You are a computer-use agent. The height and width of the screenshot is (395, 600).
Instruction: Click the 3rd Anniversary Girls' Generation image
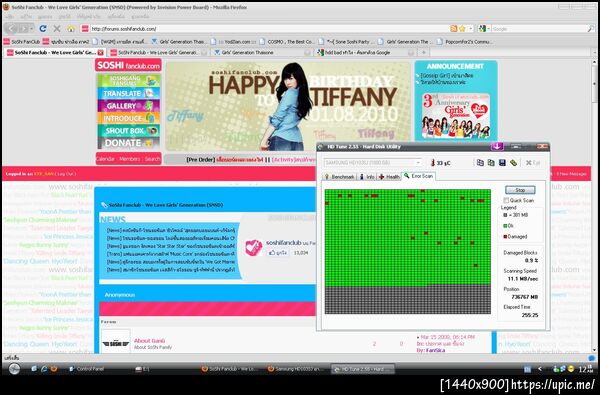456,116
